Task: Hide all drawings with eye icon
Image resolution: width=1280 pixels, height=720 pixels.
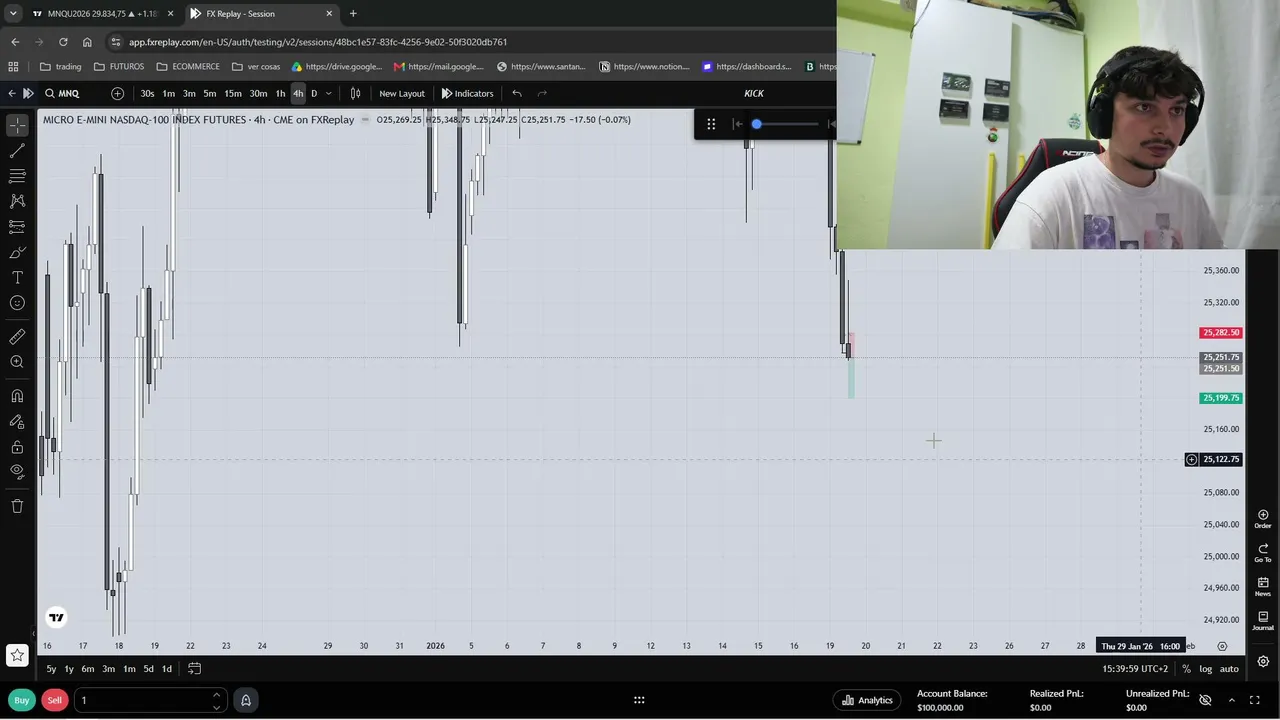Action: [17, 471]
